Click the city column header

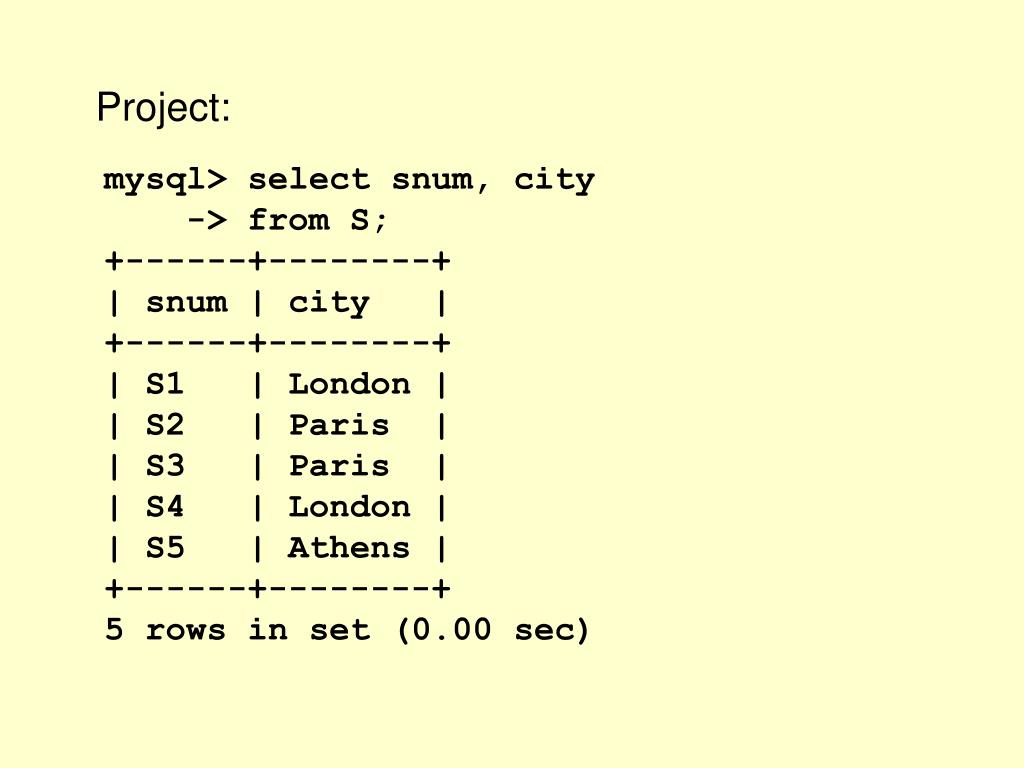(329, 303)
